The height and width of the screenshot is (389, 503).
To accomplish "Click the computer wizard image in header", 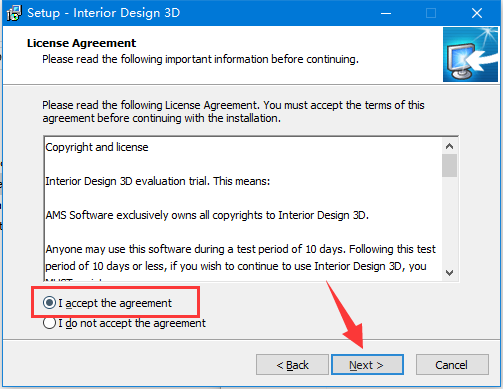I will tap(470, 54).
